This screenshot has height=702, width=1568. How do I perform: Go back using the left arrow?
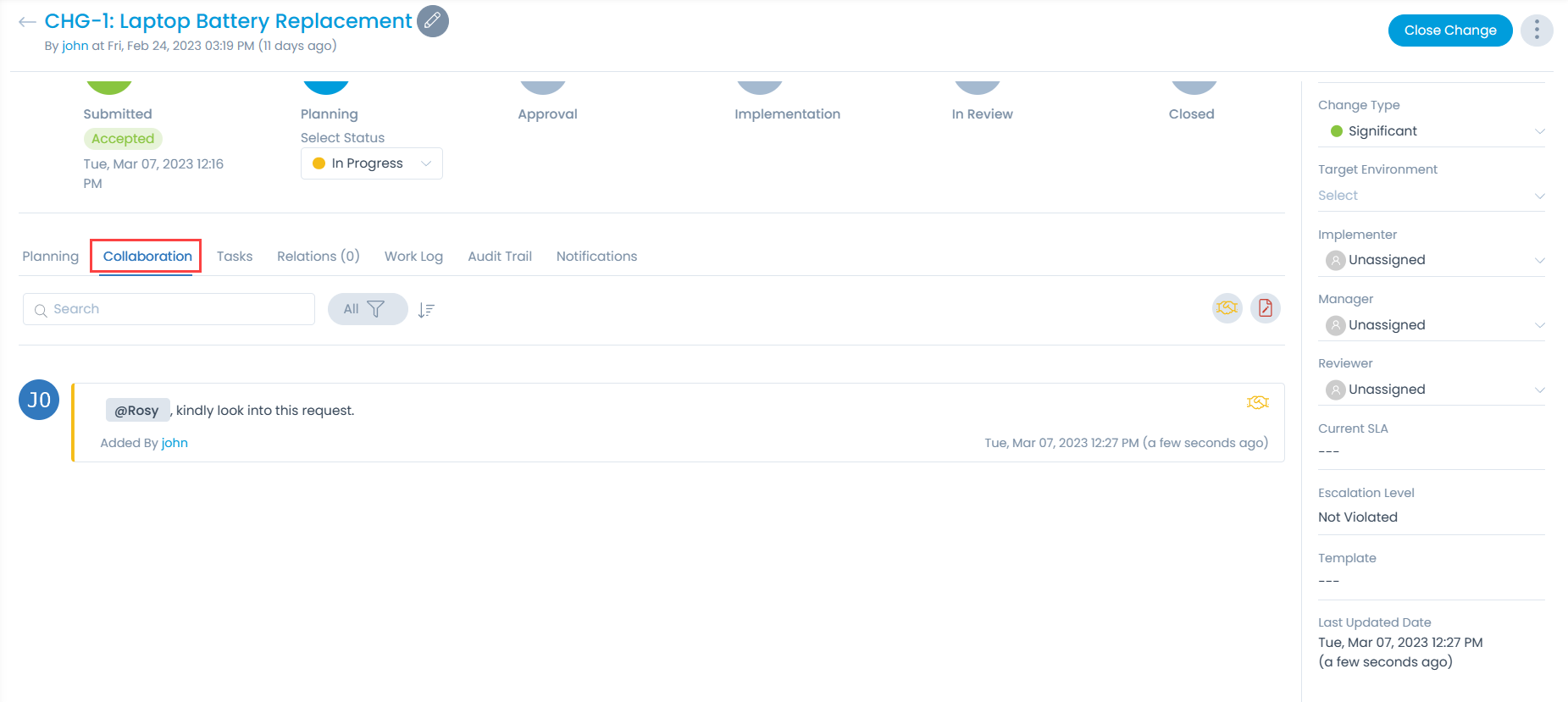point(27,22)
